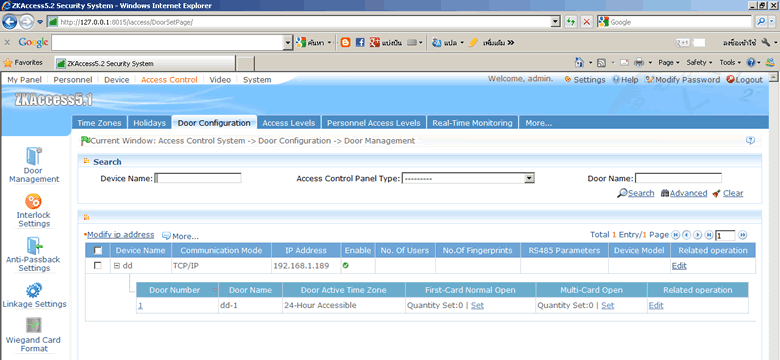Toggle the select-all checkbox in table header

[98, 251]
